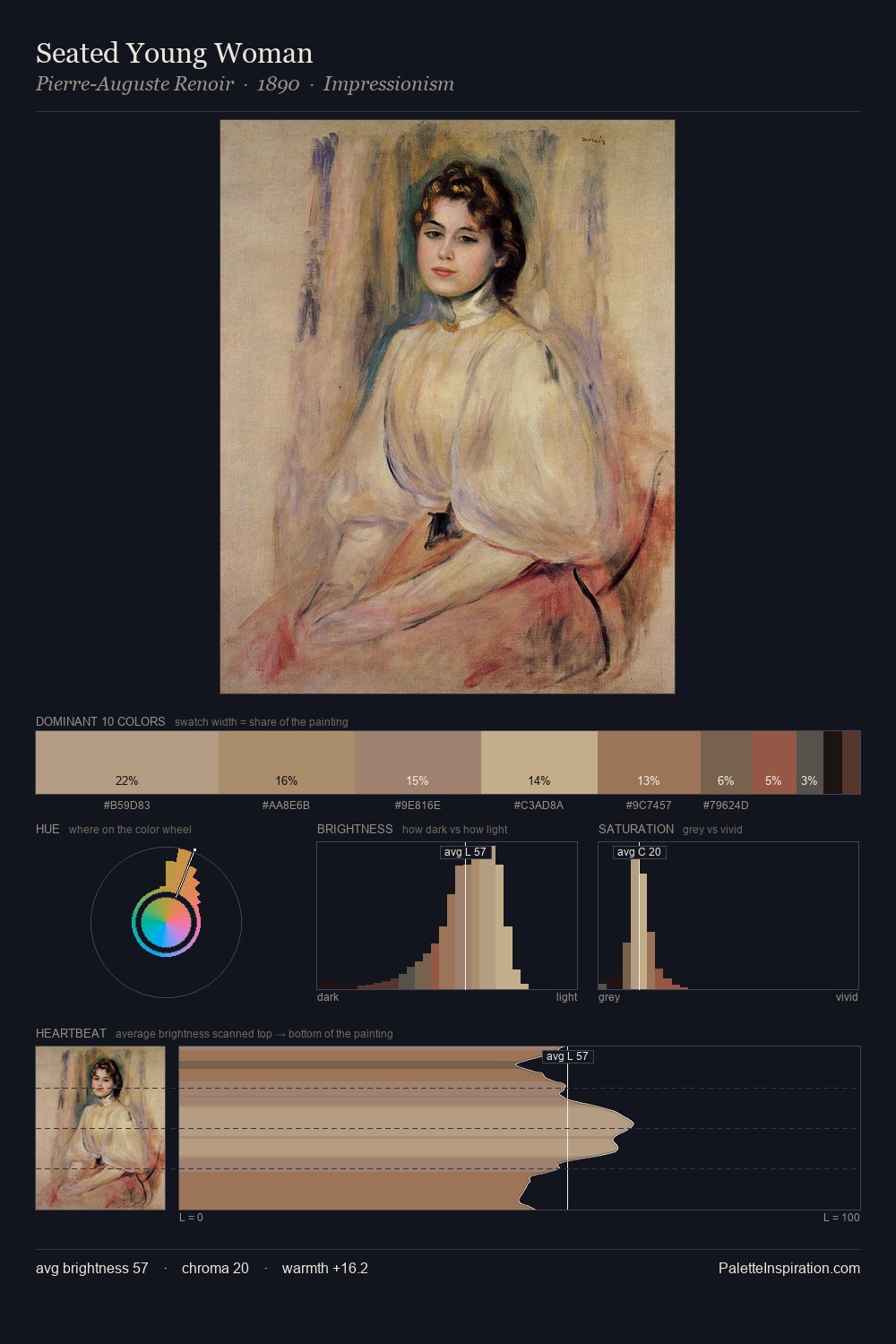
Task: Click the avg C 20 label
Action: pyautogui.click(x=639, y=852)
